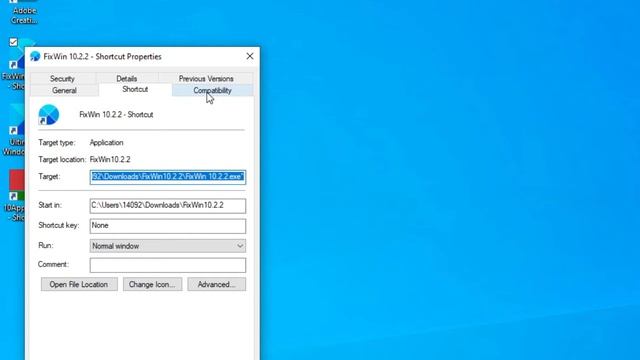Click into the Target path field
This screenshot has width=640, height=360.
(x=168, y=177)
